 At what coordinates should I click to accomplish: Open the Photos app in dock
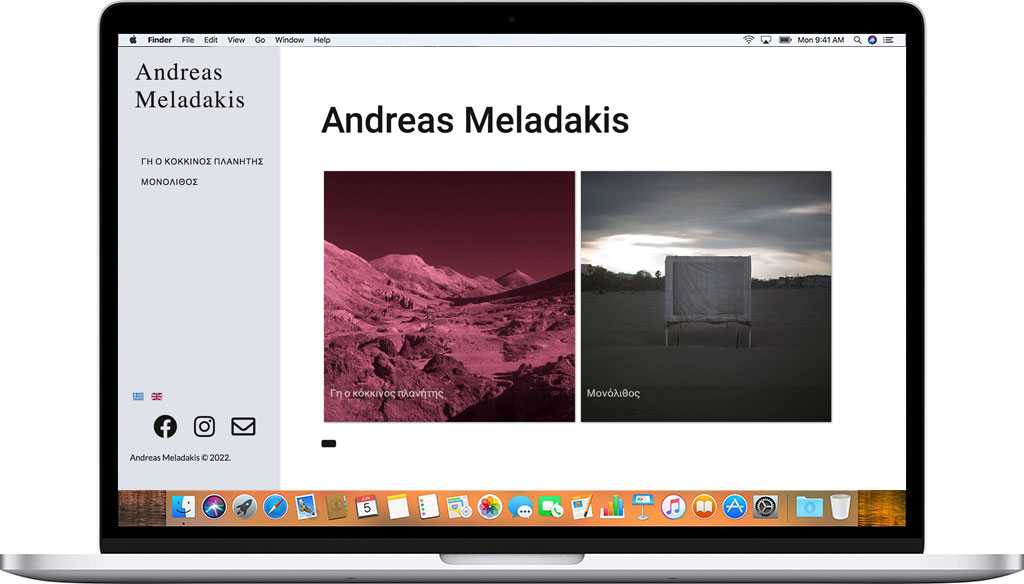(x=489, y=507)
